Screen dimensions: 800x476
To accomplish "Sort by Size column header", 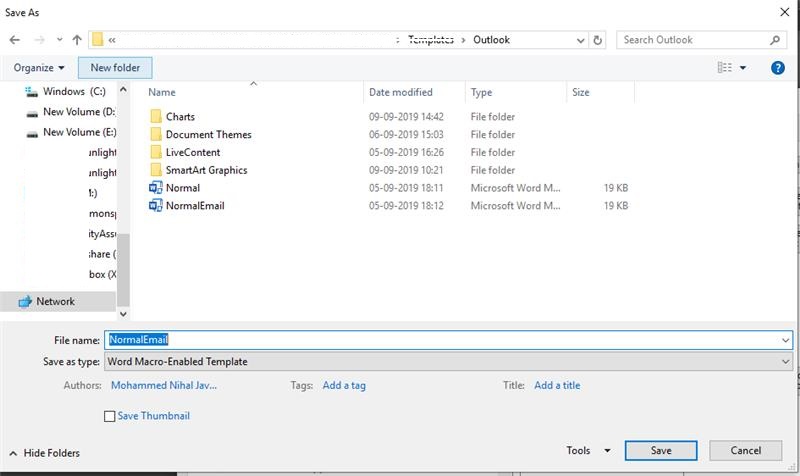I will (x=581, y=92).
